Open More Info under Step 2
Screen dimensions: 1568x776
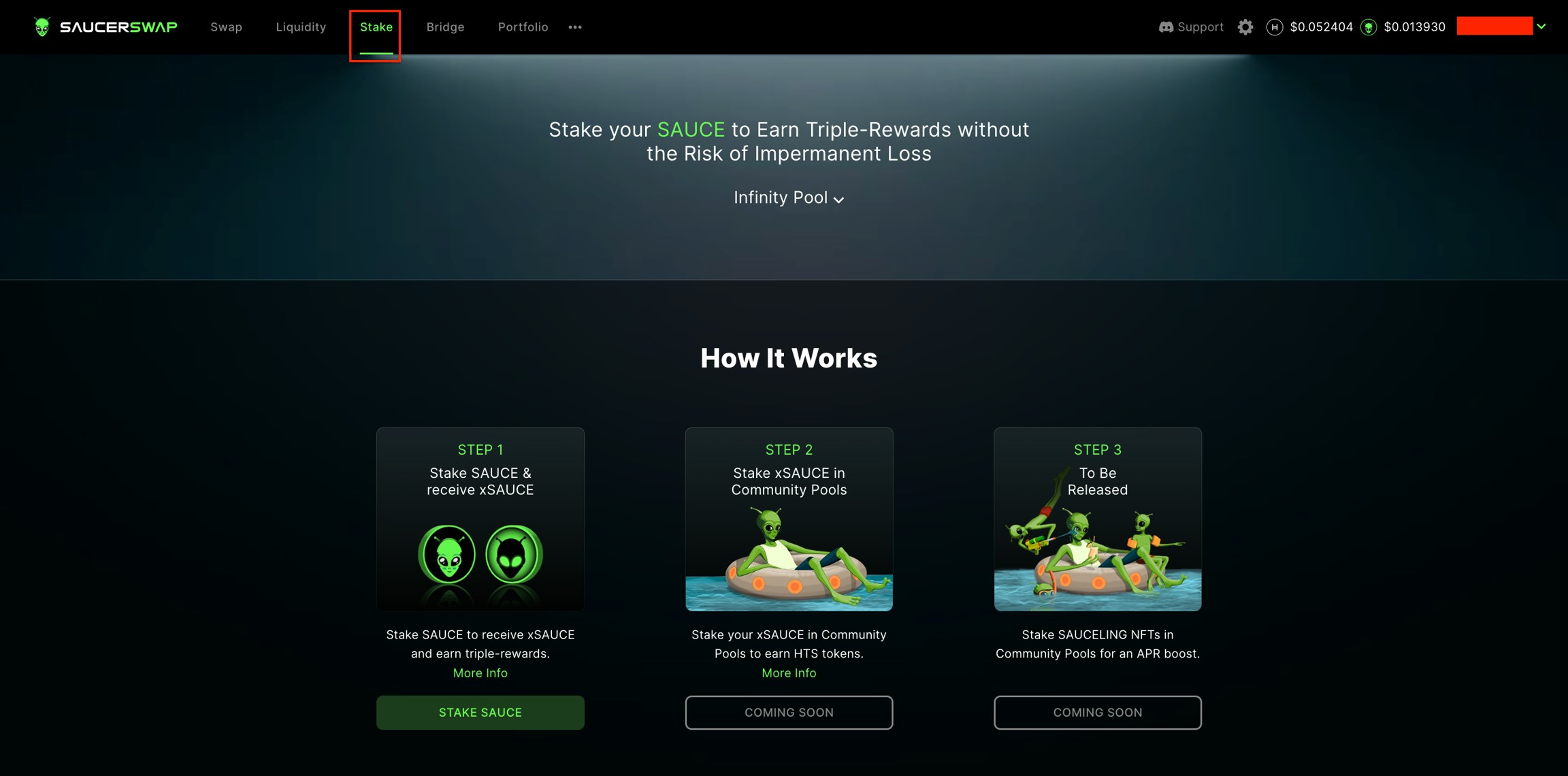click(789, 673)
